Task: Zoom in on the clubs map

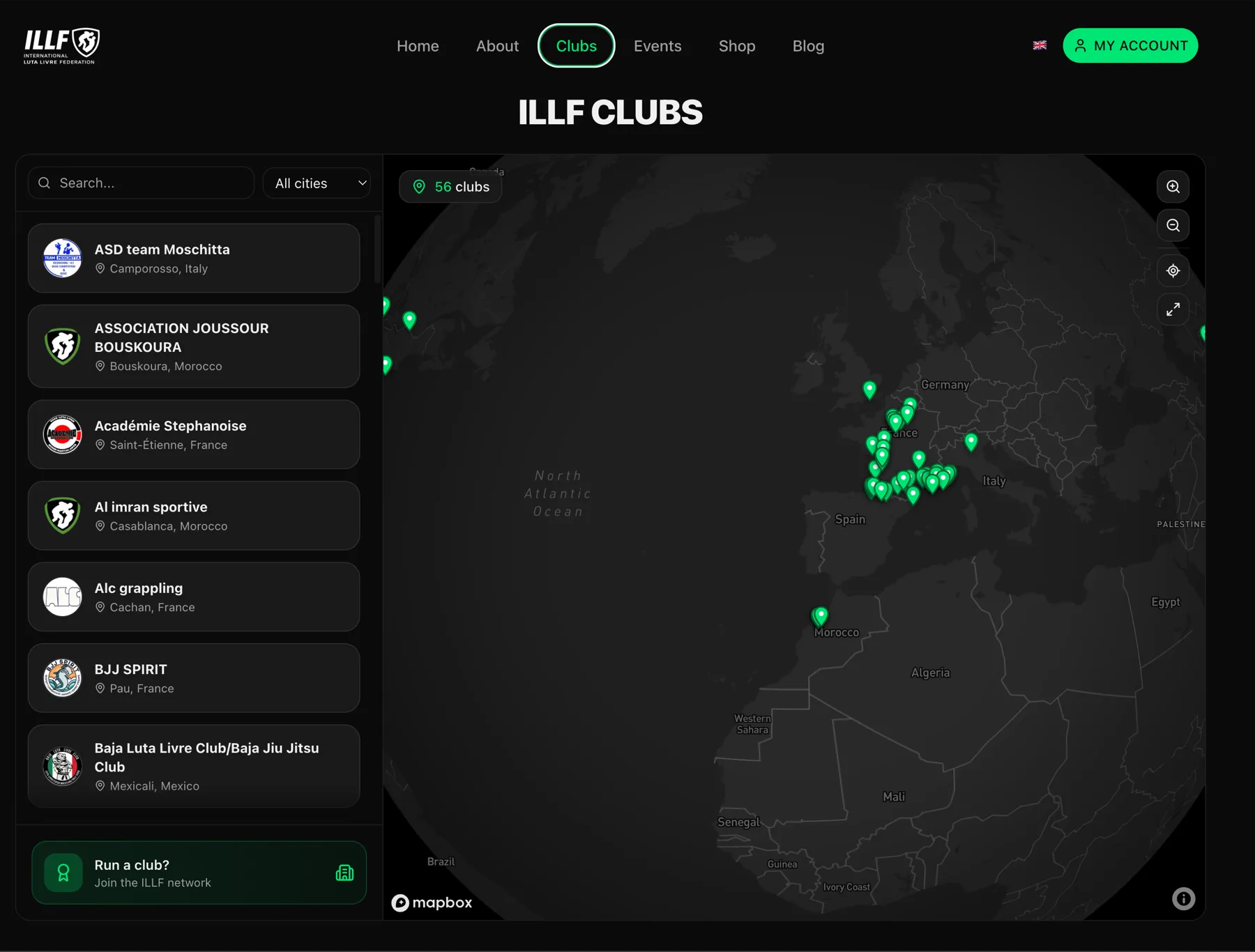Action: (1173, 187)
